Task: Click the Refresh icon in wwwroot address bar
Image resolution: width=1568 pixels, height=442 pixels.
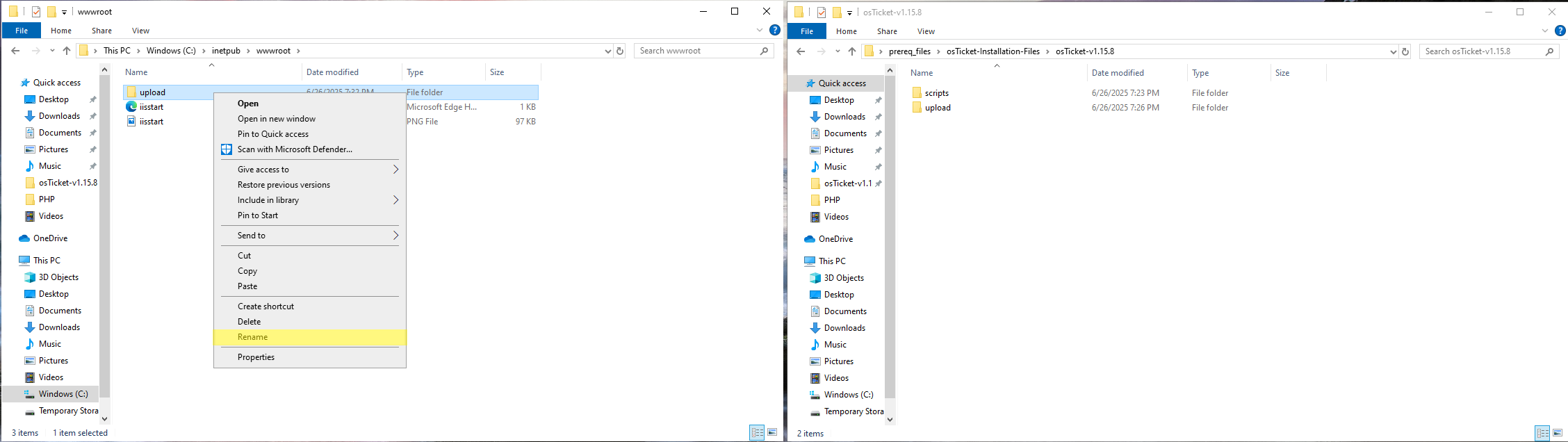Action: click(620, 51)
